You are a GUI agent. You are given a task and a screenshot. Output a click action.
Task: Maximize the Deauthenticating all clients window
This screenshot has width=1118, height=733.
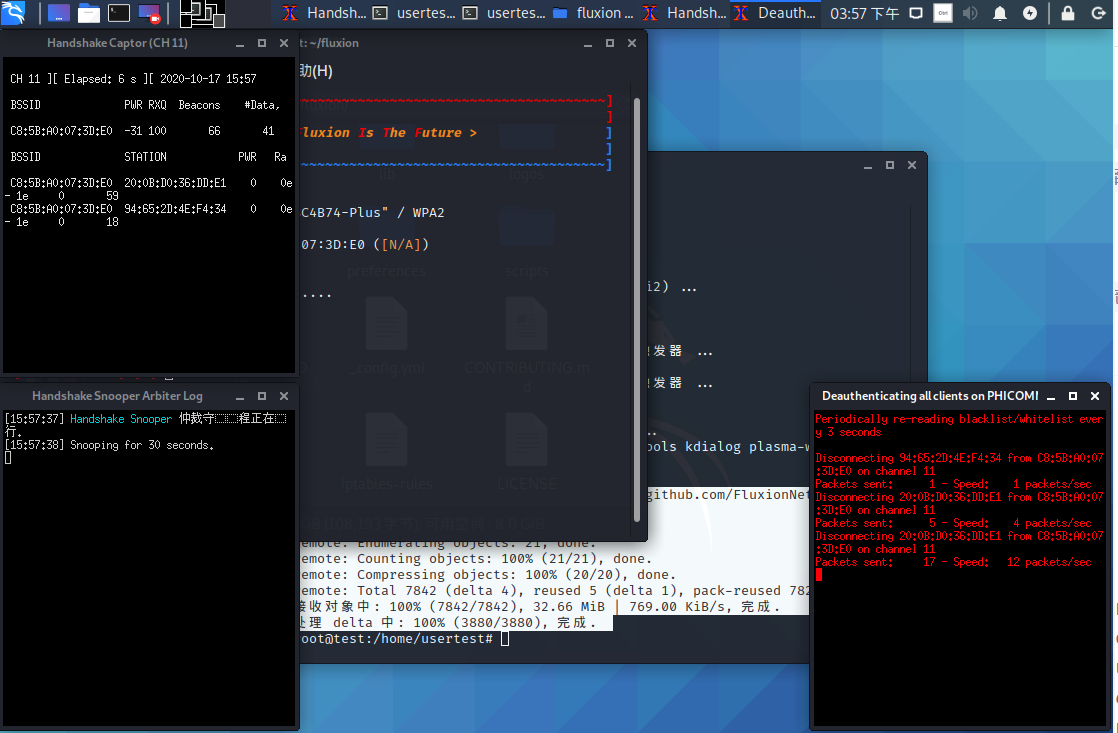pos(1072,396)
